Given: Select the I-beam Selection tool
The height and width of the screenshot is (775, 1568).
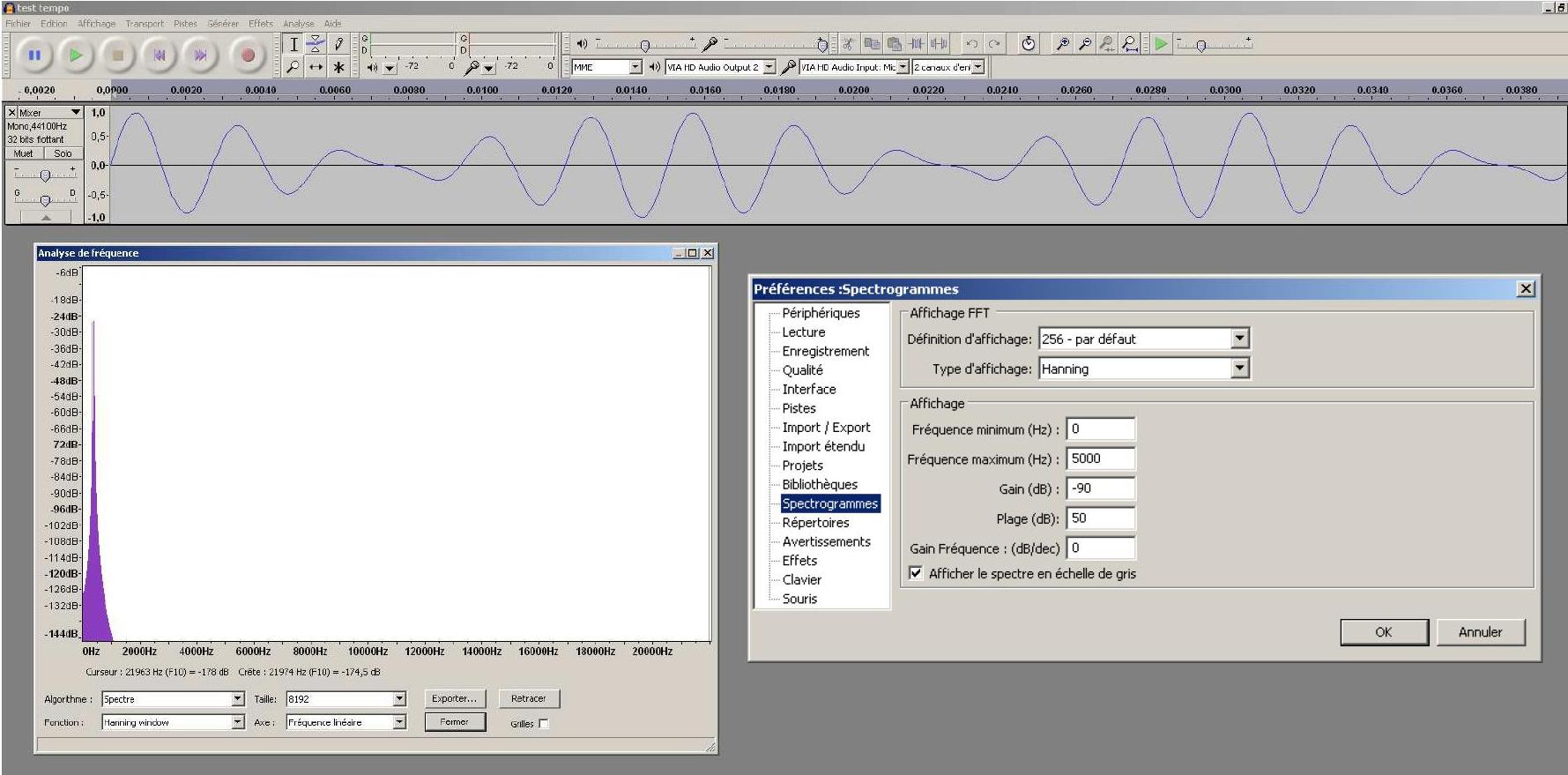Looking at the screenshot, I should (294, 44).
